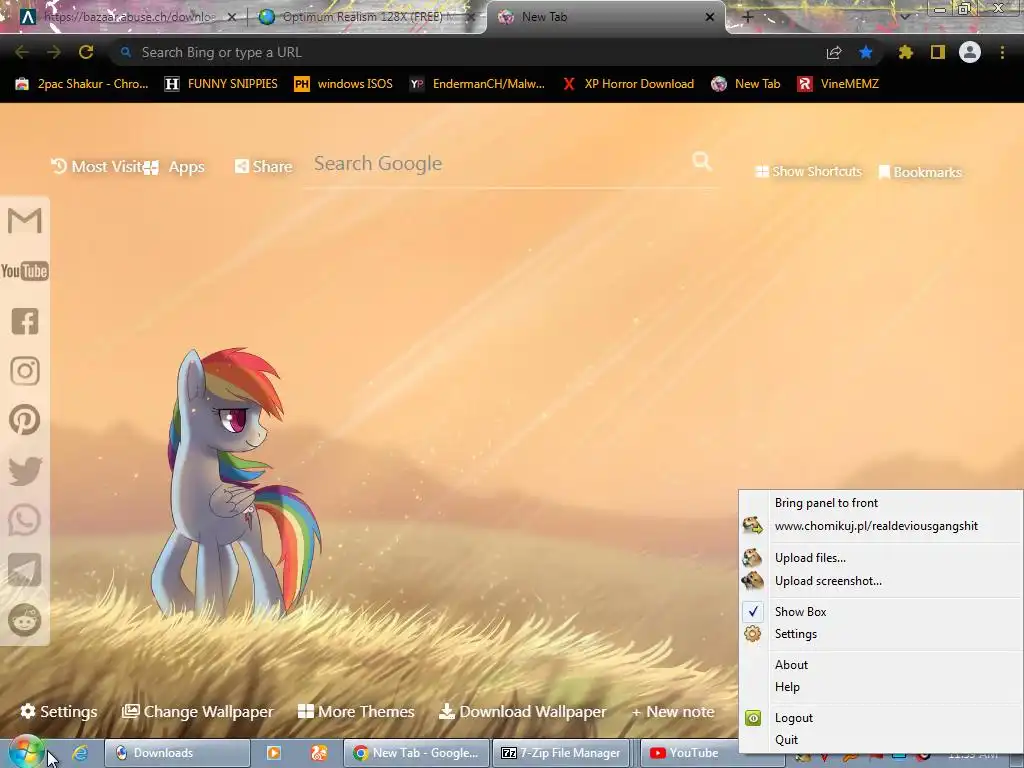
Task: Click the Windows Start orb
Action: [25, 751]
